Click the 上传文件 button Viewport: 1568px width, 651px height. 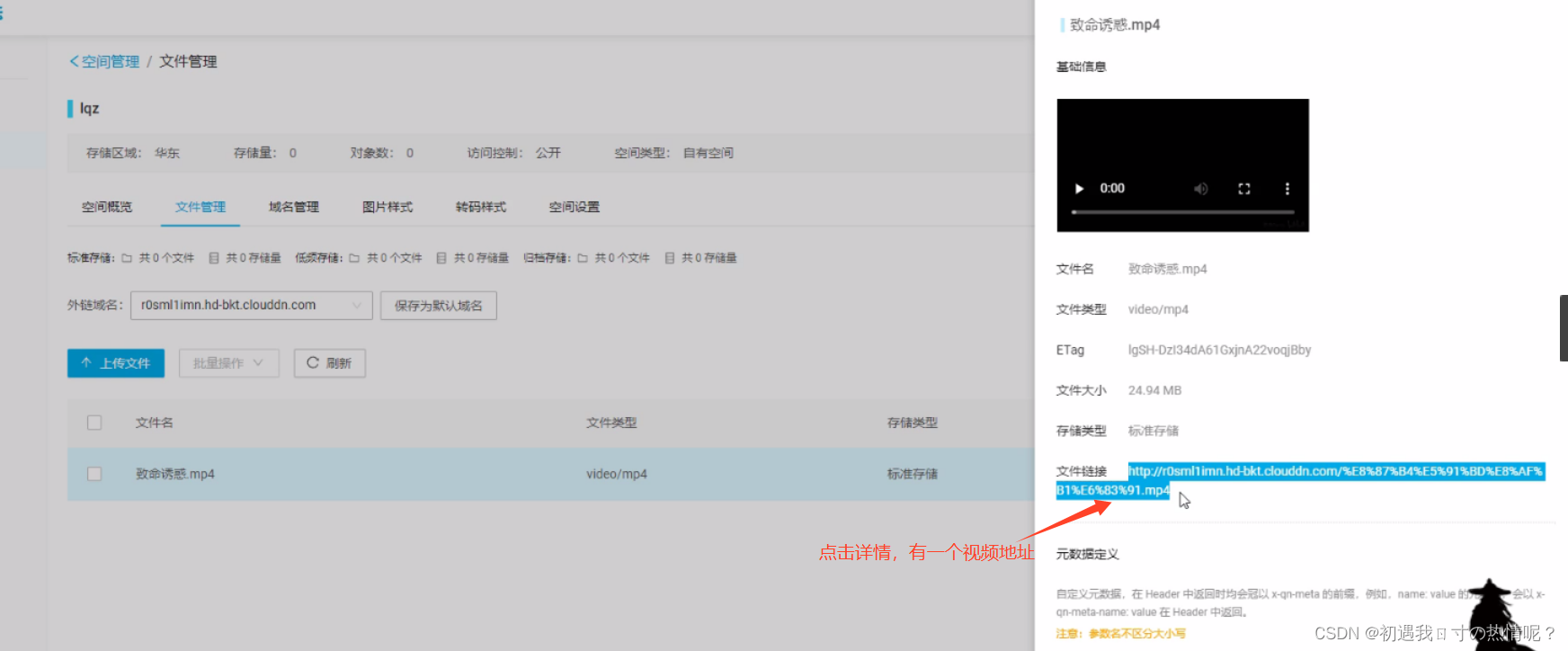116,363
